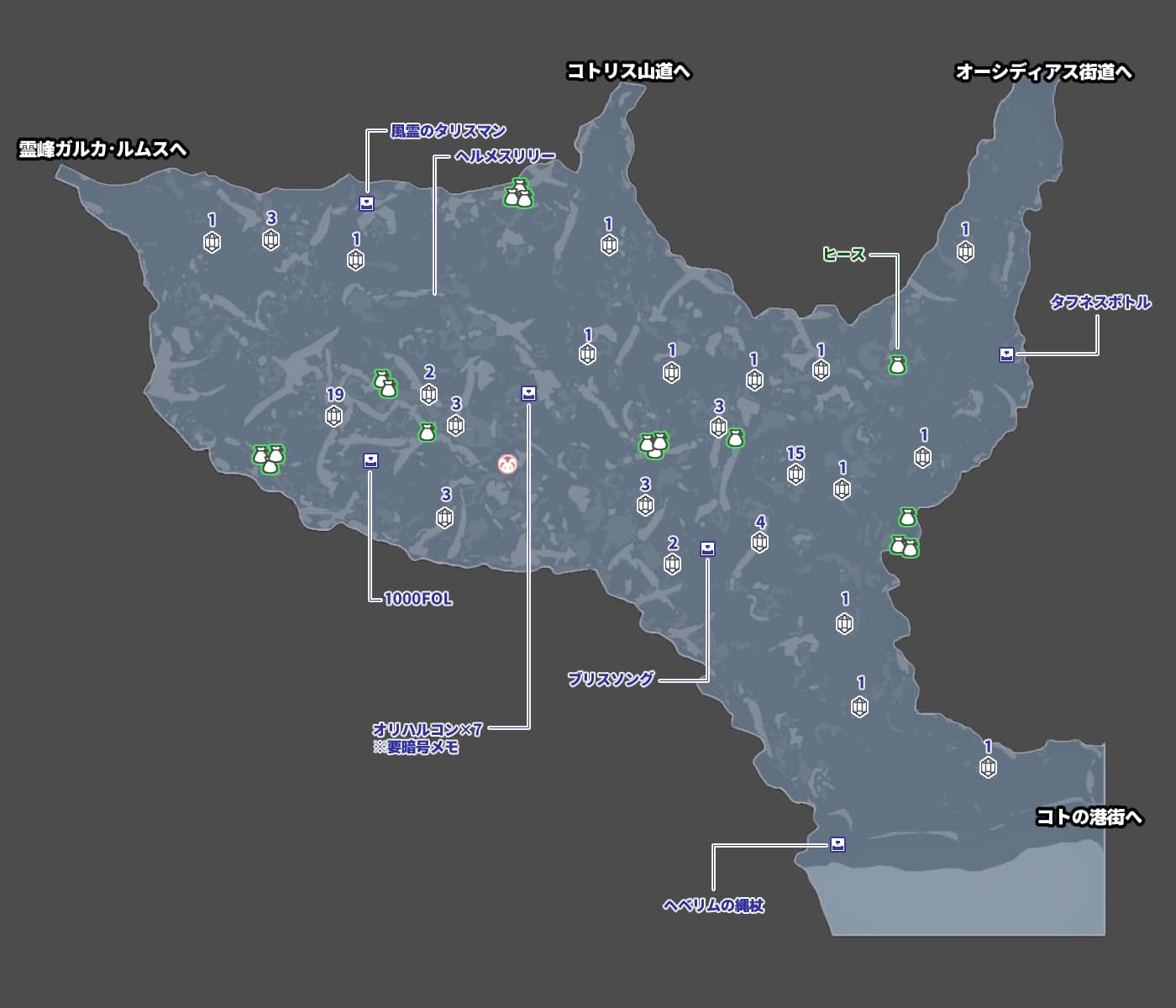The height and width of the screenshot is (1008, 1176).
Task: Click the crystal numbered 1 under コトリス山道へ
Action: pyautogui.click(x=609, y=244)
